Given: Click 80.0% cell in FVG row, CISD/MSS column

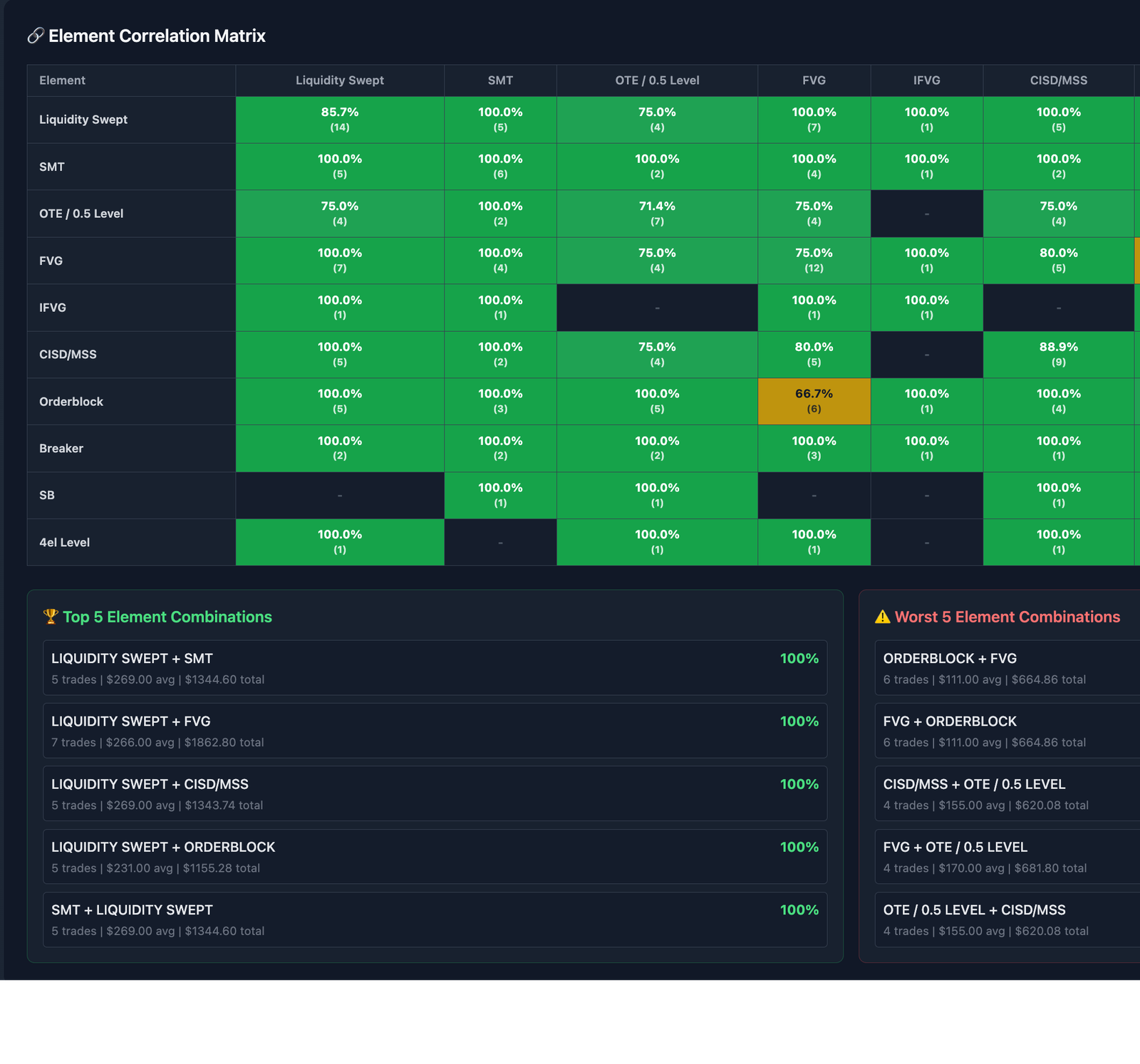Looking at the screenshot, I should 1059,261.
